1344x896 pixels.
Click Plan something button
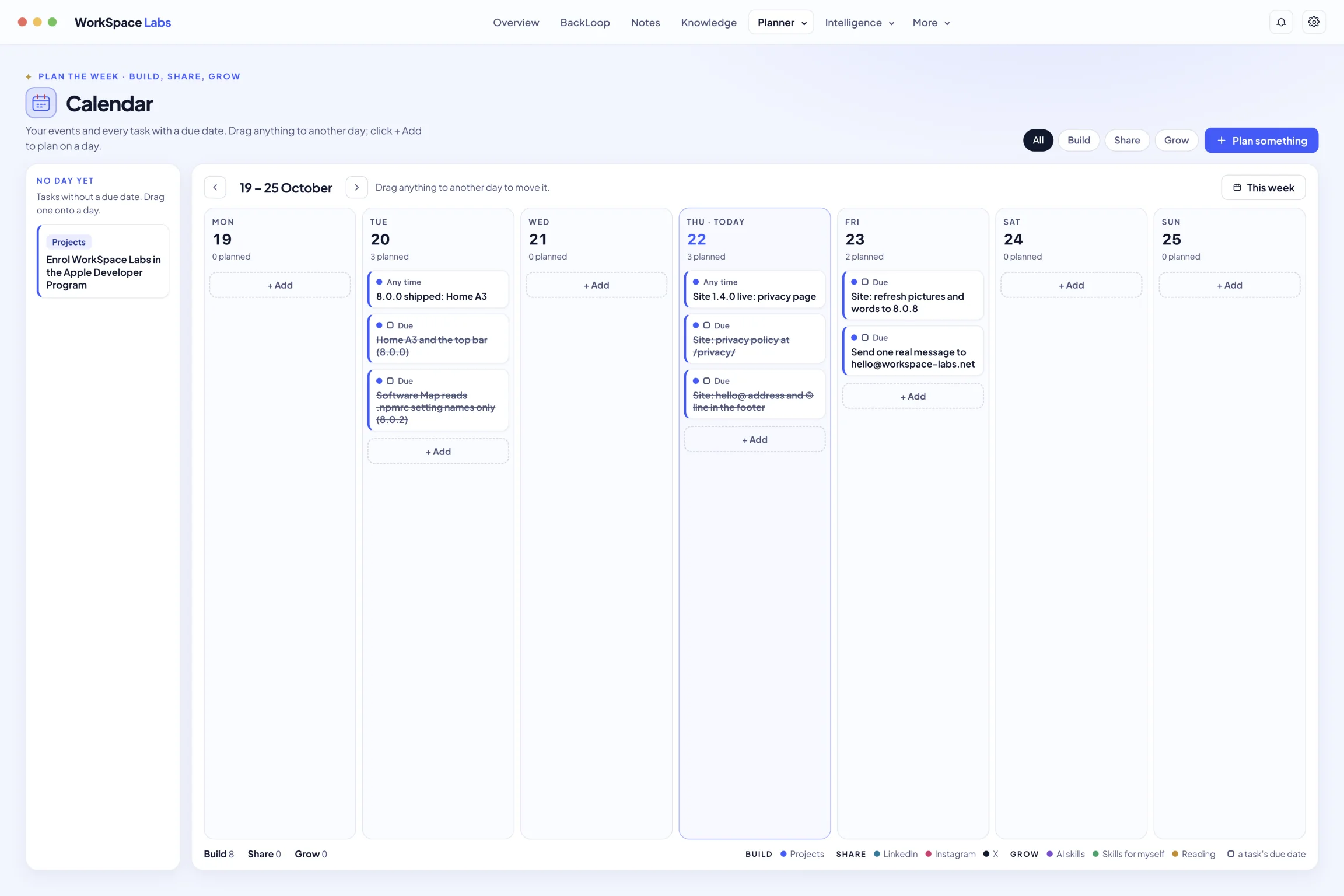pyautogui.click(x=1261, y=140)
